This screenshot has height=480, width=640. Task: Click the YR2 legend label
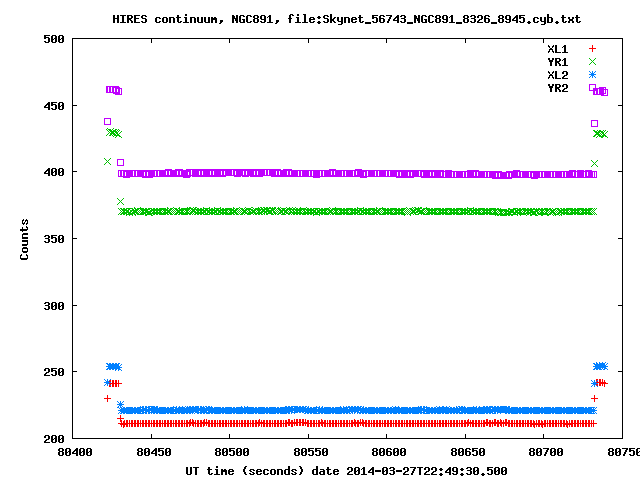tap(558, 88)
